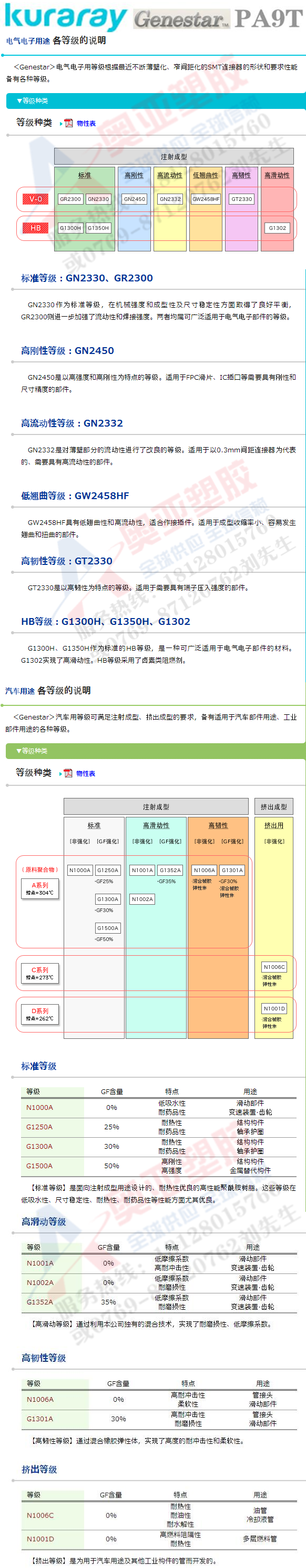Click the D系列 melting point box

tap(39, 1015)
